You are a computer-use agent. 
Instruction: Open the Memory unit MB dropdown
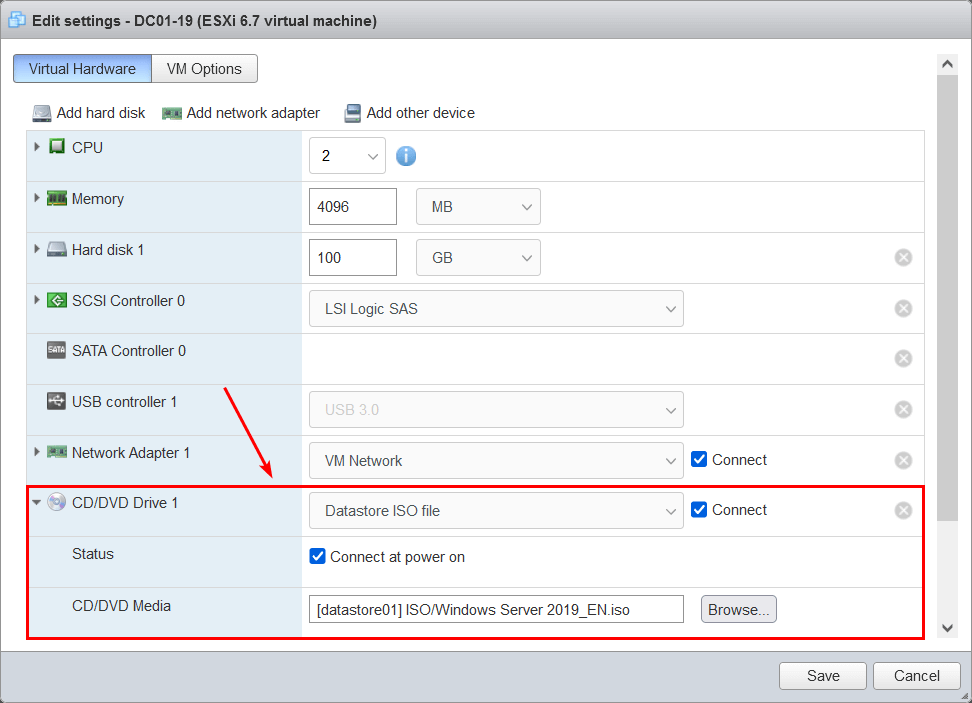point(478,206)
